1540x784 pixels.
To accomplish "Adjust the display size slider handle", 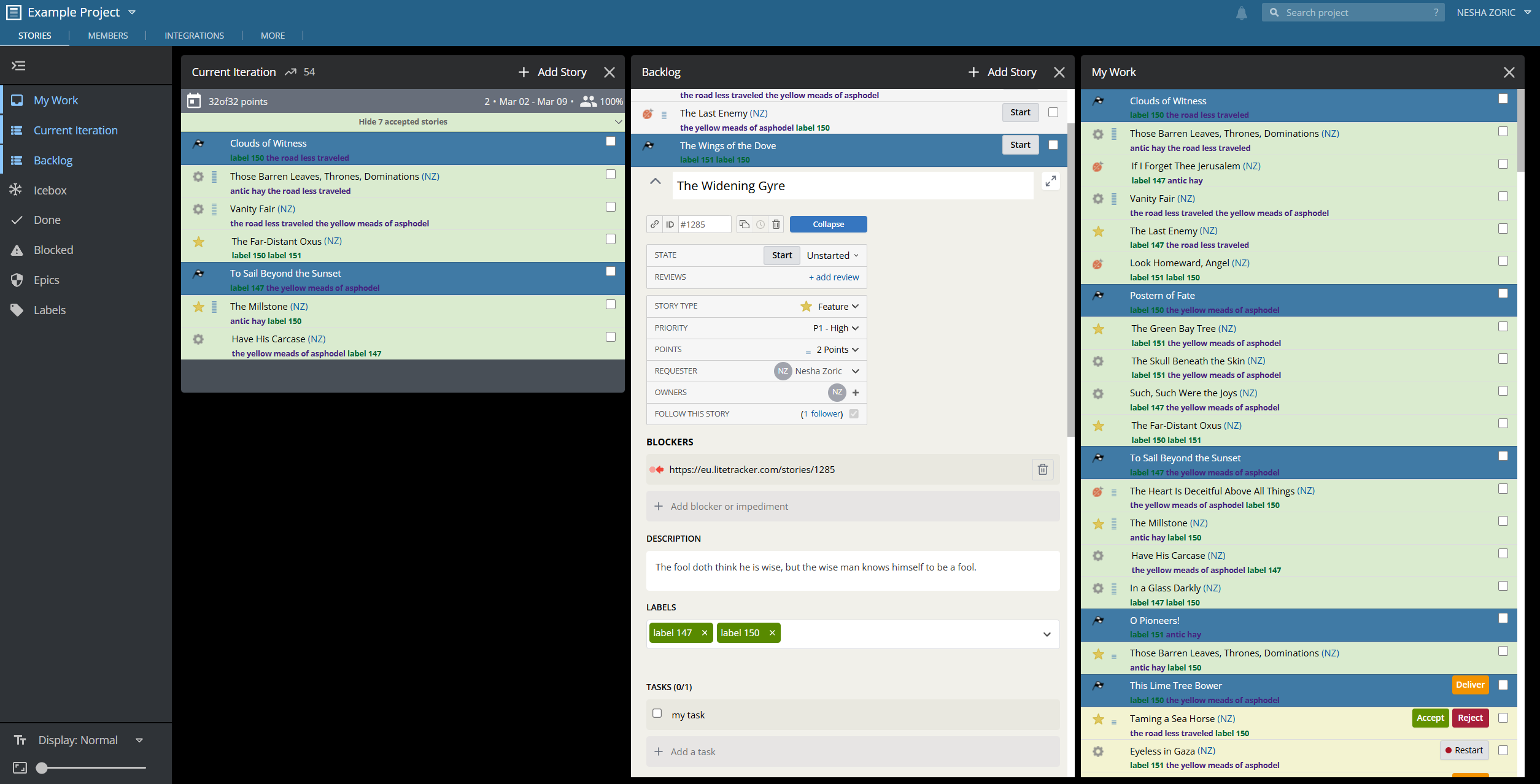I will pos(42,767).
